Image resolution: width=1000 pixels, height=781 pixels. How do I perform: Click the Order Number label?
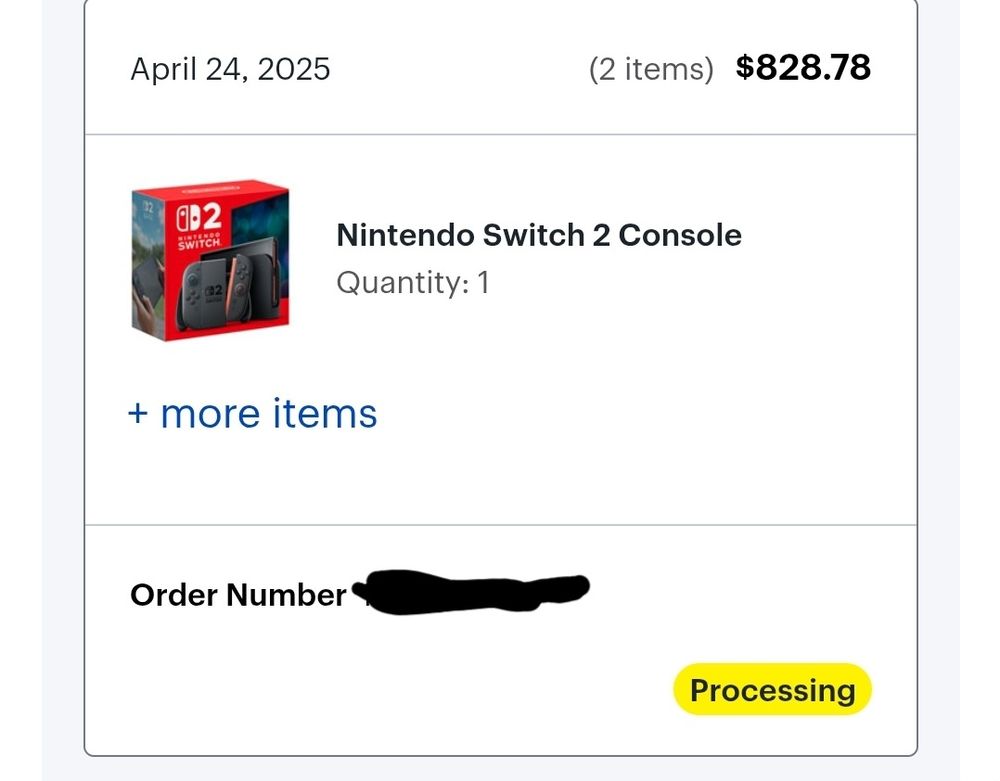[x=238, y=595]
